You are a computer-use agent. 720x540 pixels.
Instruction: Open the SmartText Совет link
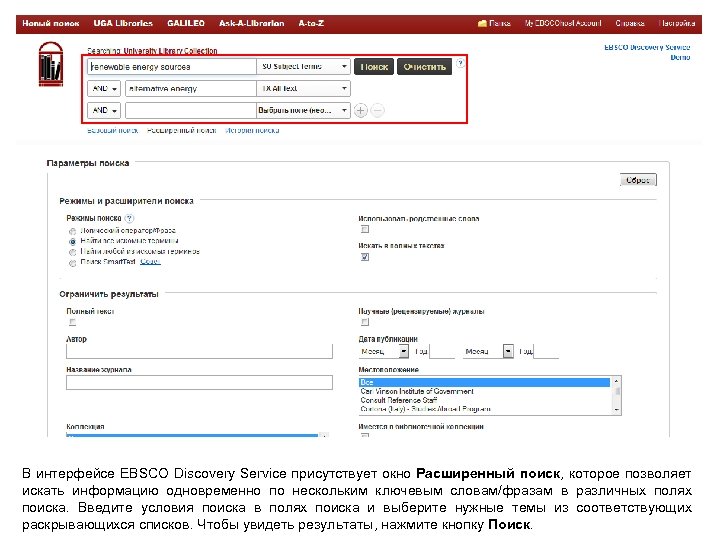pyautogui.click(x=150, y=262)
